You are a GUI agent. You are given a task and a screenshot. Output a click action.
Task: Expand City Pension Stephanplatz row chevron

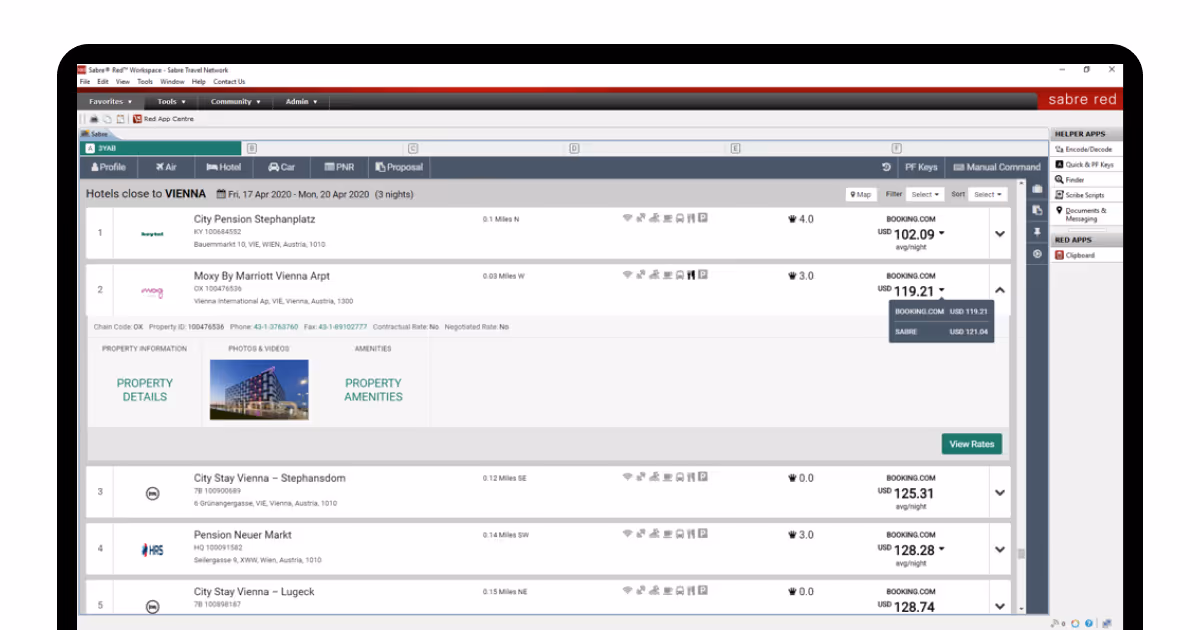pyautogui.click(x=1000, y=234)
